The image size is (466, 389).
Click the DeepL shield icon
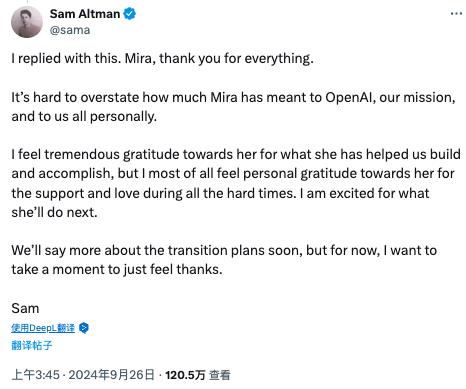84,328
